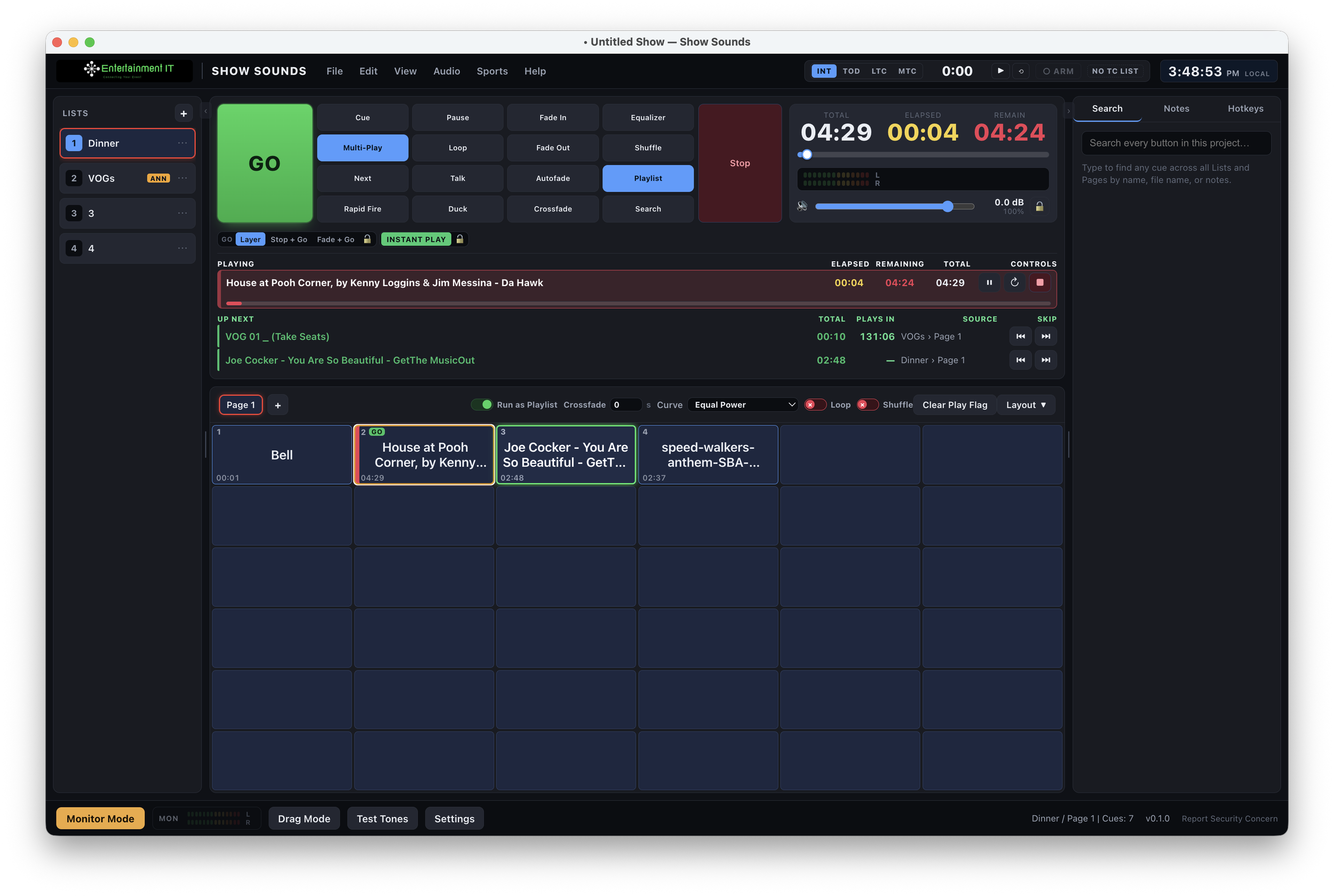Open options for list 4
The width and height of the screenshot is (1334, 896).
182,248
